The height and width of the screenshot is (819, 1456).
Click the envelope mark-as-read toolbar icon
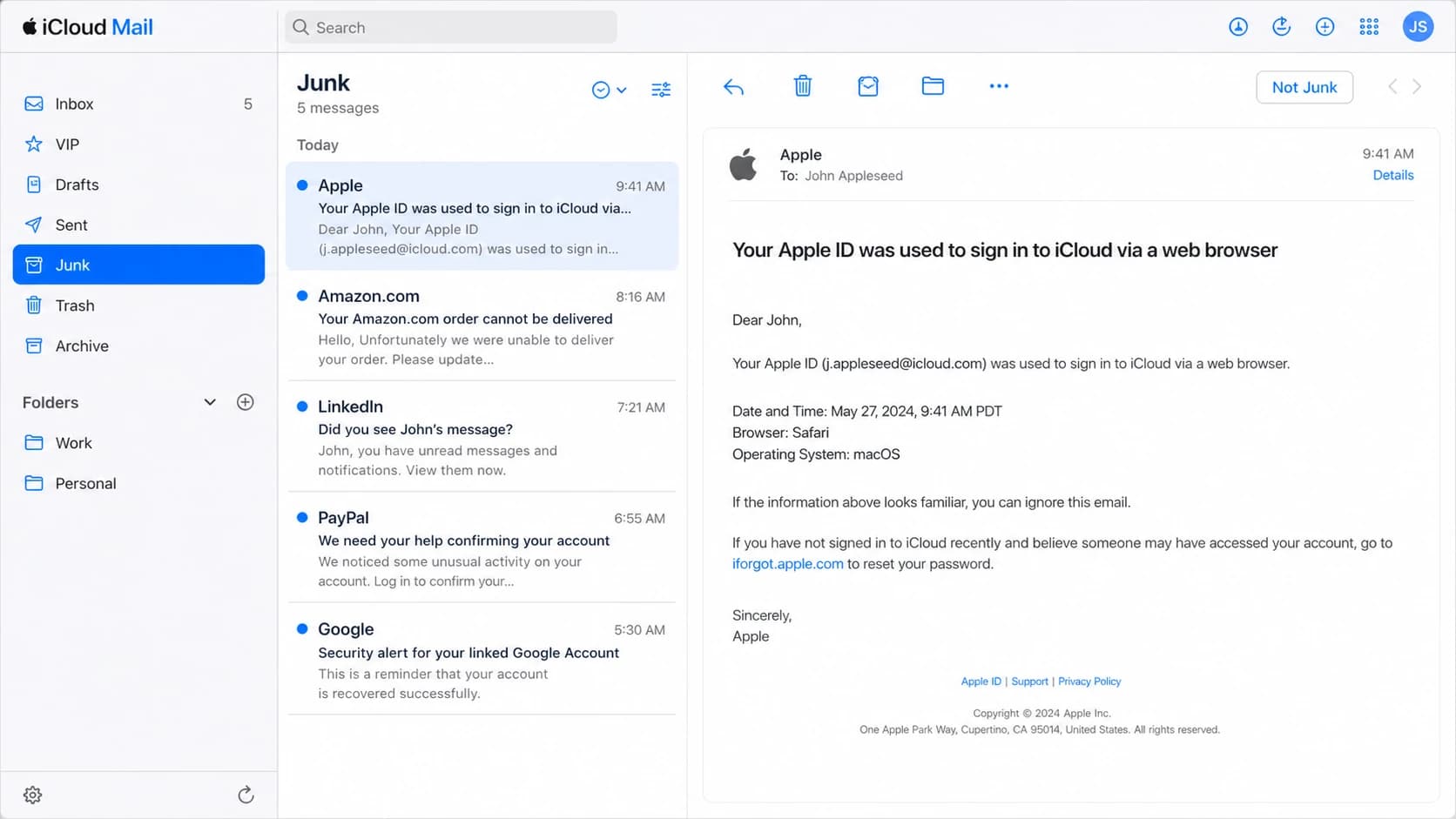(x=868, y=86)
